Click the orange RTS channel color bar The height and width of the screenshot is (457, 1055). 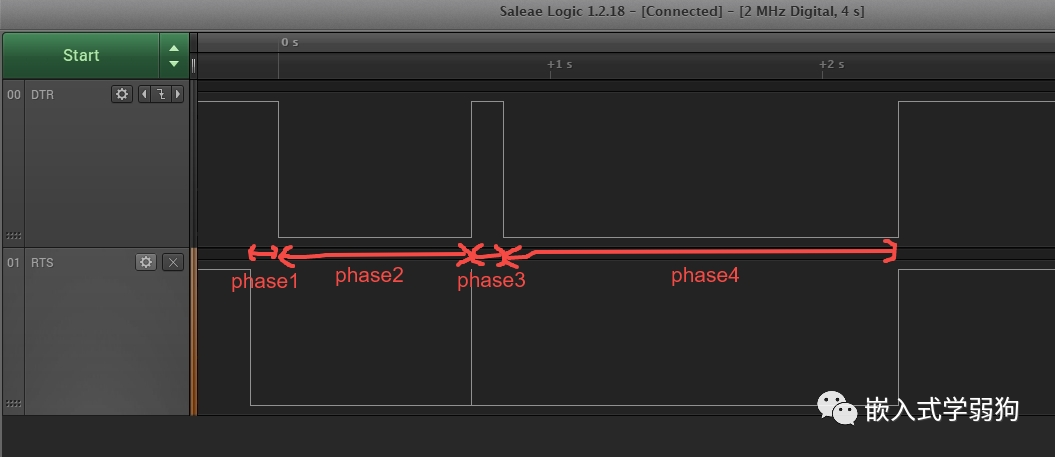[x=194, y=331]
